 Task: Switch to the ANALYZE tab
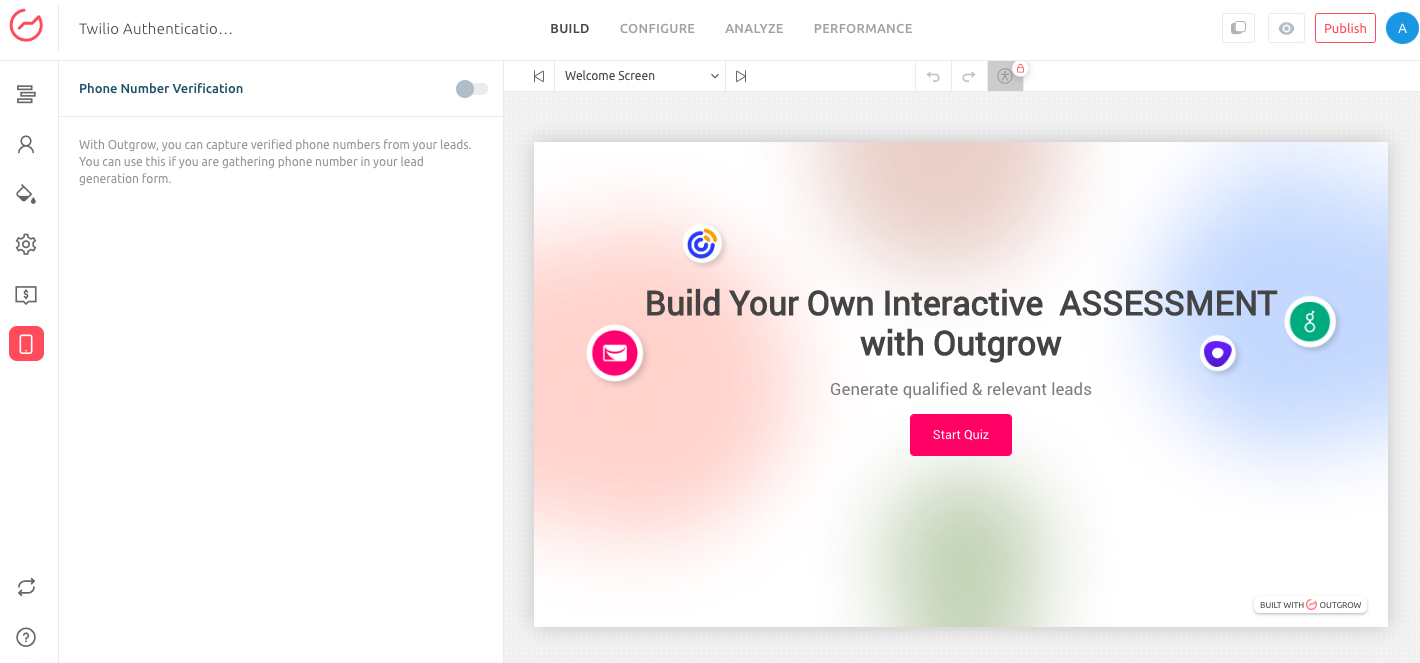[754, 29]
